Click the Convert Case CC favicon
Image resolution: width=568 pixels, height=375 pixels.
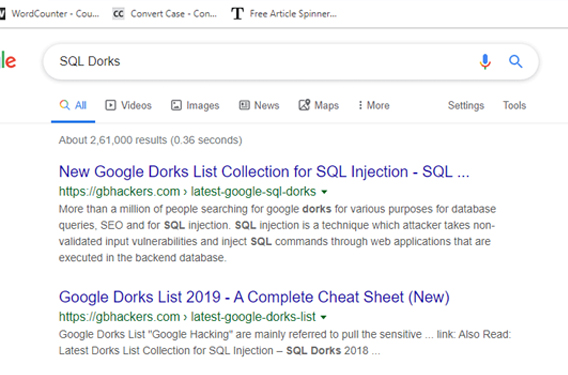click(x=118, y=14)
